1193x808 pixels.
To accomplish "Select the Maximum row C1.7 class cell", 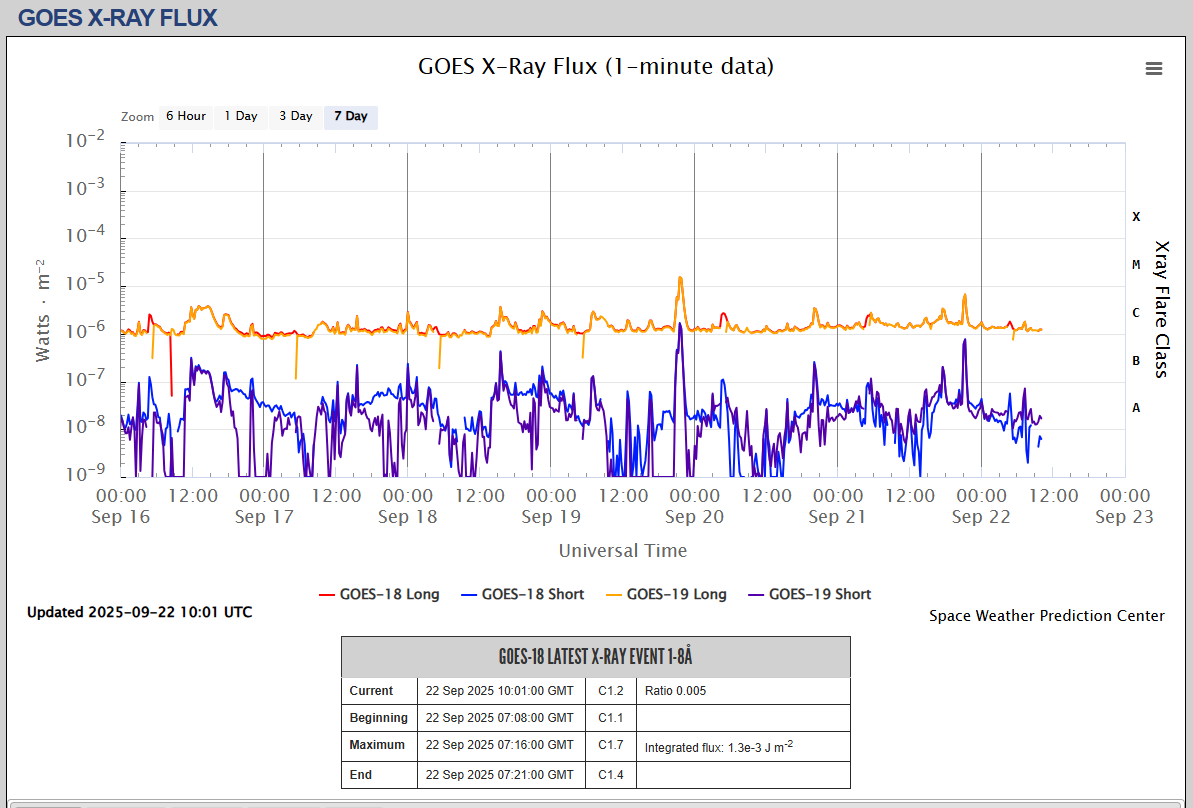I will (610, 745).
